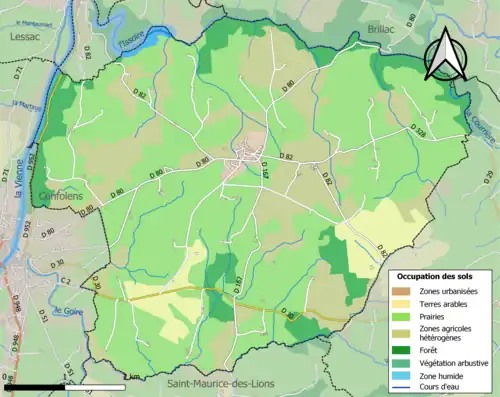The image size is (500, 397).
Task: Click the Lessac commune label
Action: 25,36
